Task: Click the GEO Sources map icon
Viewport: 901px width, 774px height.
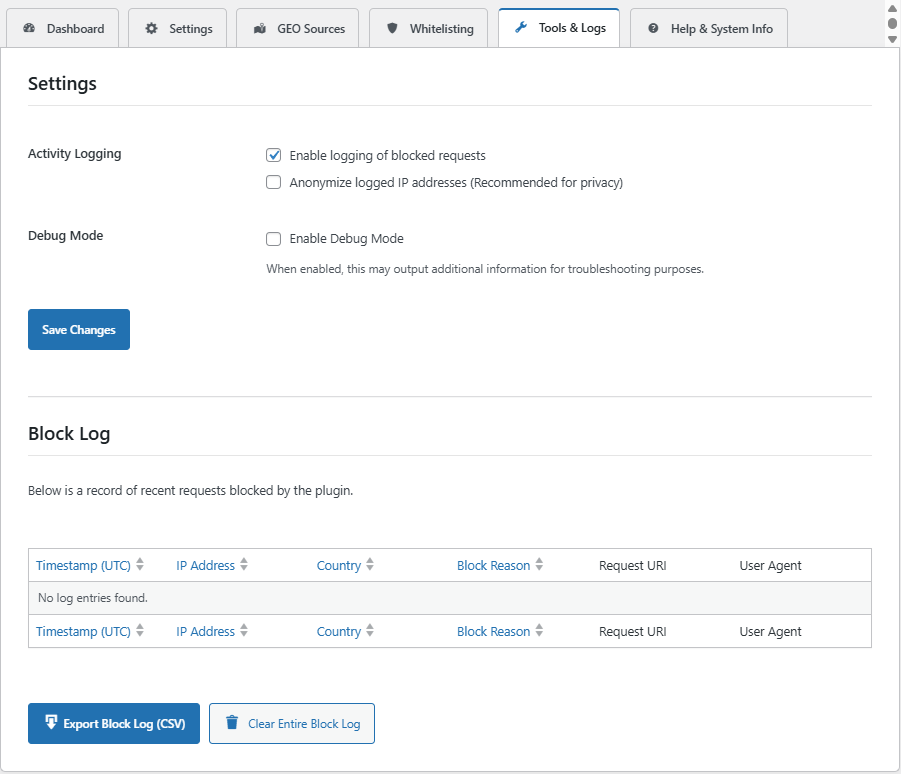Action: (x=259, y=29)
